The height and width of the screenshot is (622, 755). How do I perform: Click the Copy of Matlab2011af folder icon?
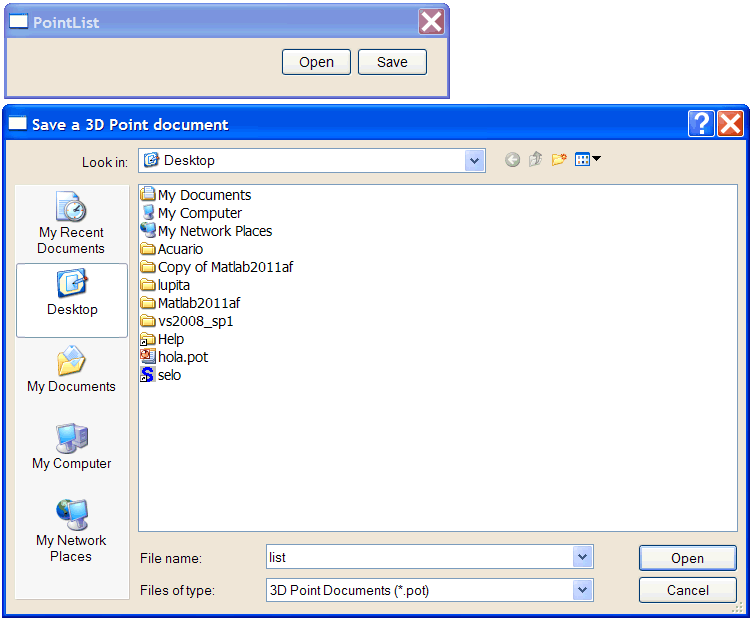(148, 267)
